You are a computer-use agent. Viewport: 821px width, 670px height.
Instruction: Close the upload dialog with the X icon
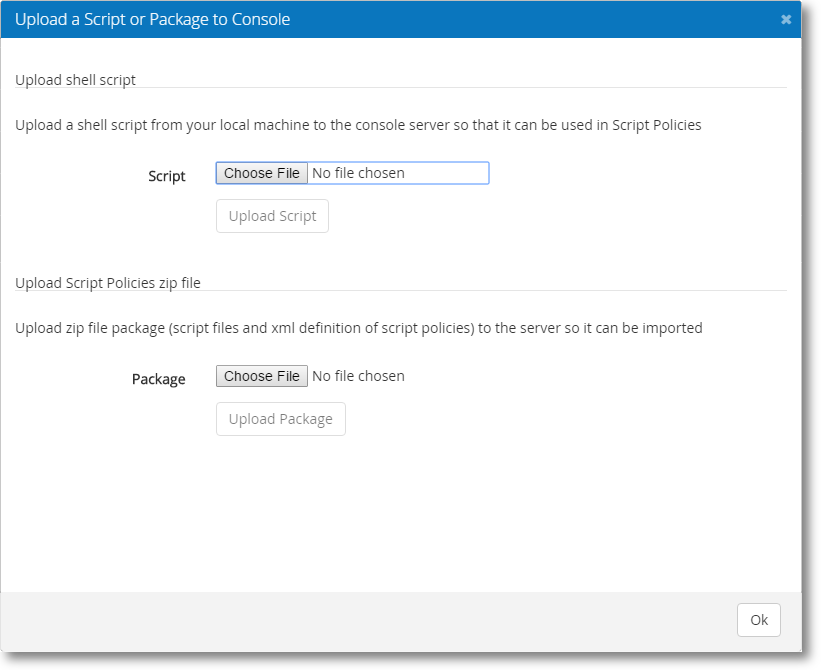pos(786,18)
